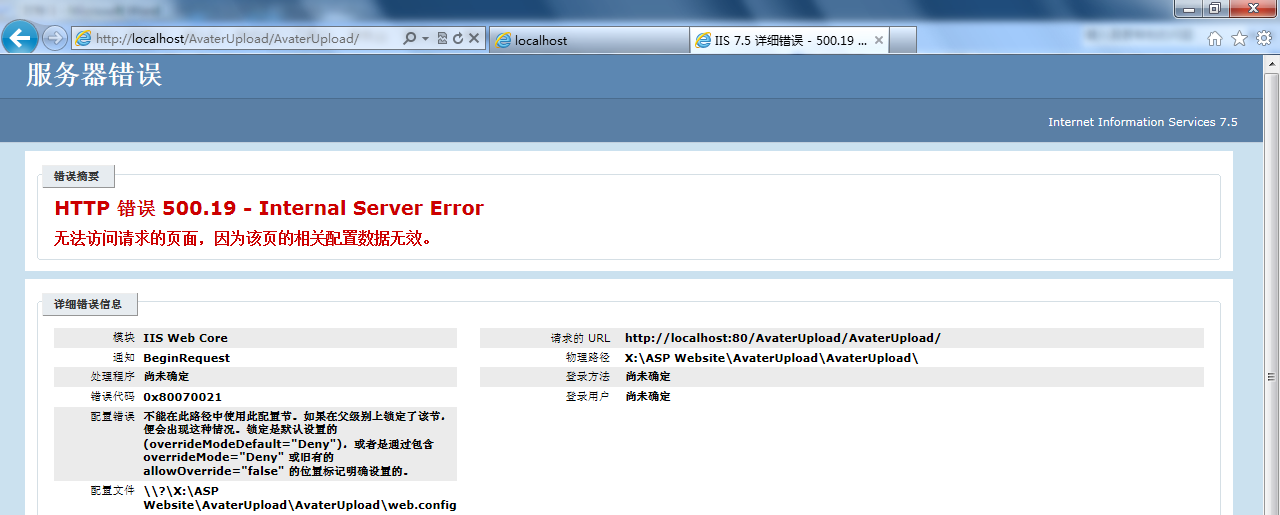Minimize the browser window
The width and height of the screenshot is (1280, 515).
[1188, 8]
